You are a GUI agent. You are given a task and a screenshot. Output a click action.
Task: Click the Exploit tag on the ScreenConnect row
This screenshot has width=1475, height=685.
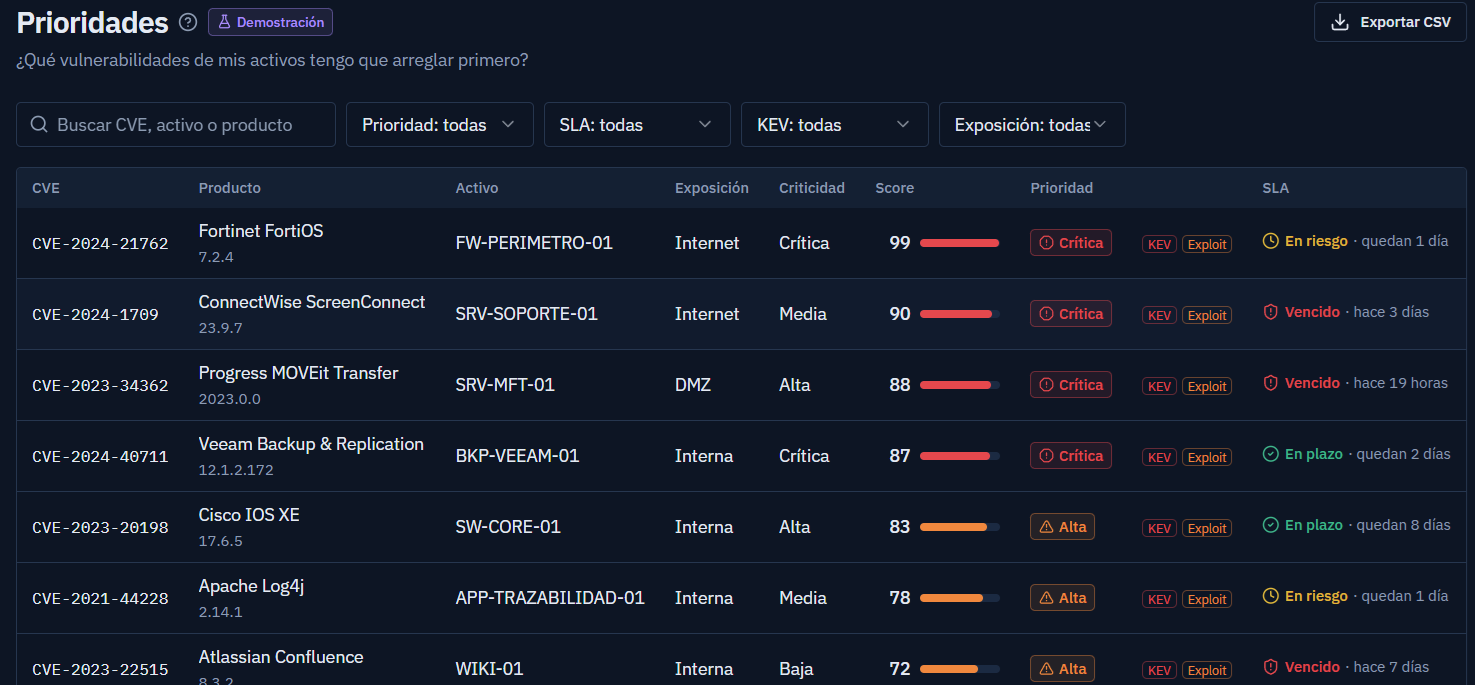pos(1207,315)
